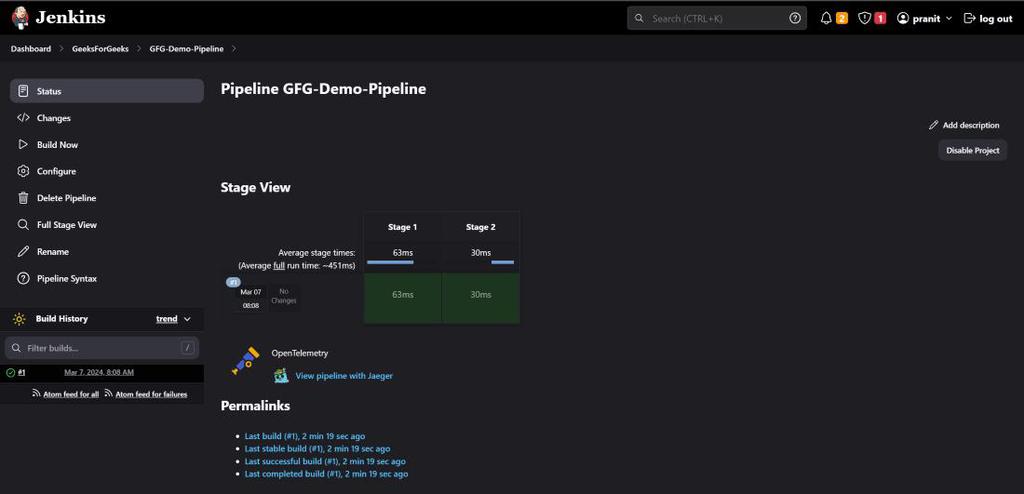
Task: Expand chevron after GeeksForGeeks breadcrumb
Action: tap(139, 49)
